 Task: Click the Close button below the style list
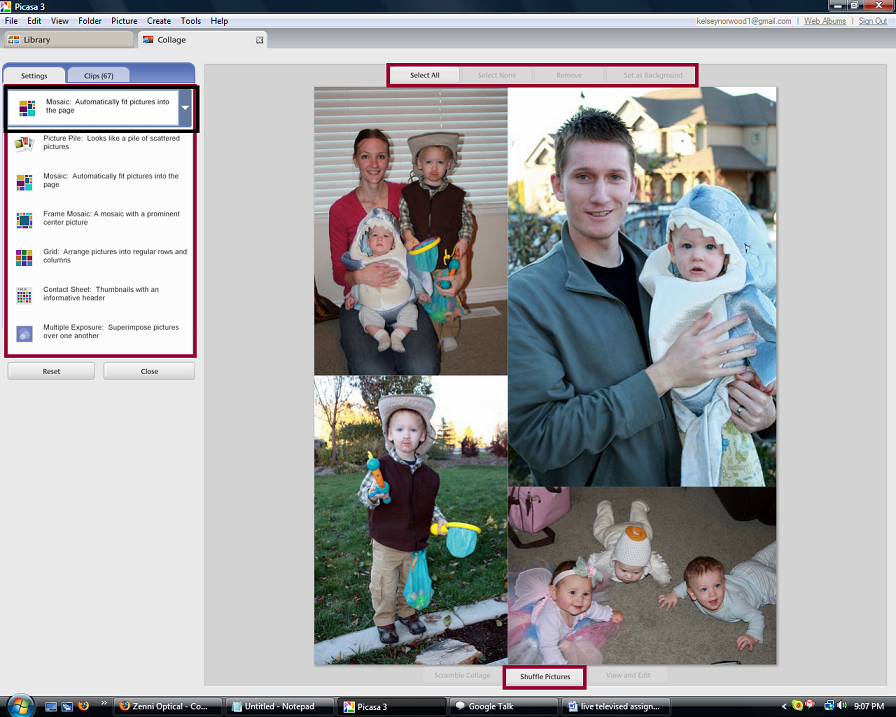point(149,371)
